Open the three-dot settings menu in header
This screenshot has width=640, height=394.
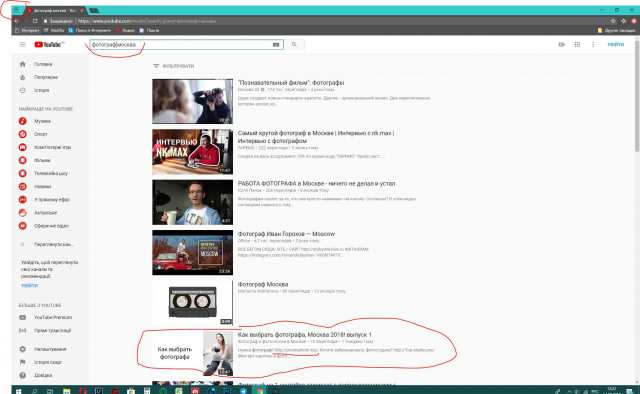pyautogui.click(x=593, y=45)
